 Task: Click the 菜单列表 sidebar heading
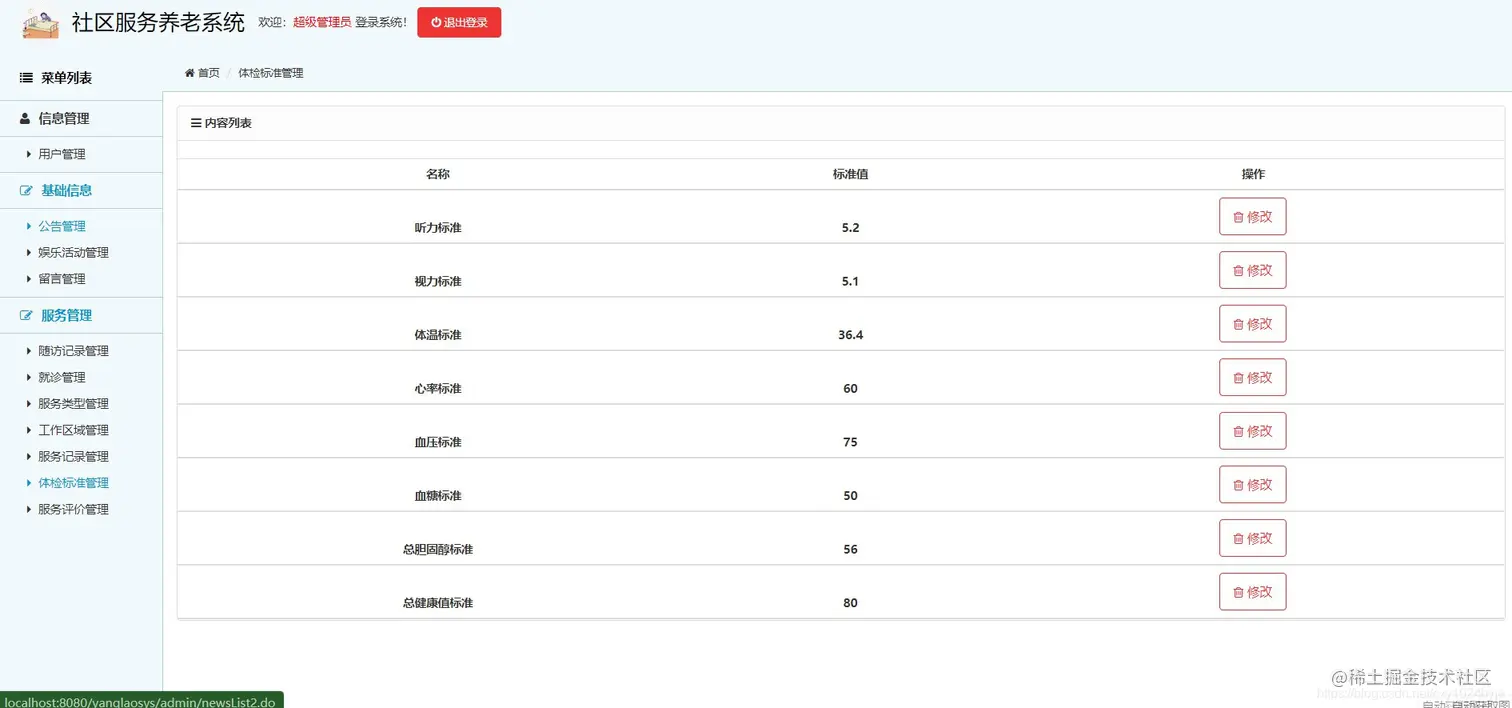pyautogui.click(x=66, y=78)
